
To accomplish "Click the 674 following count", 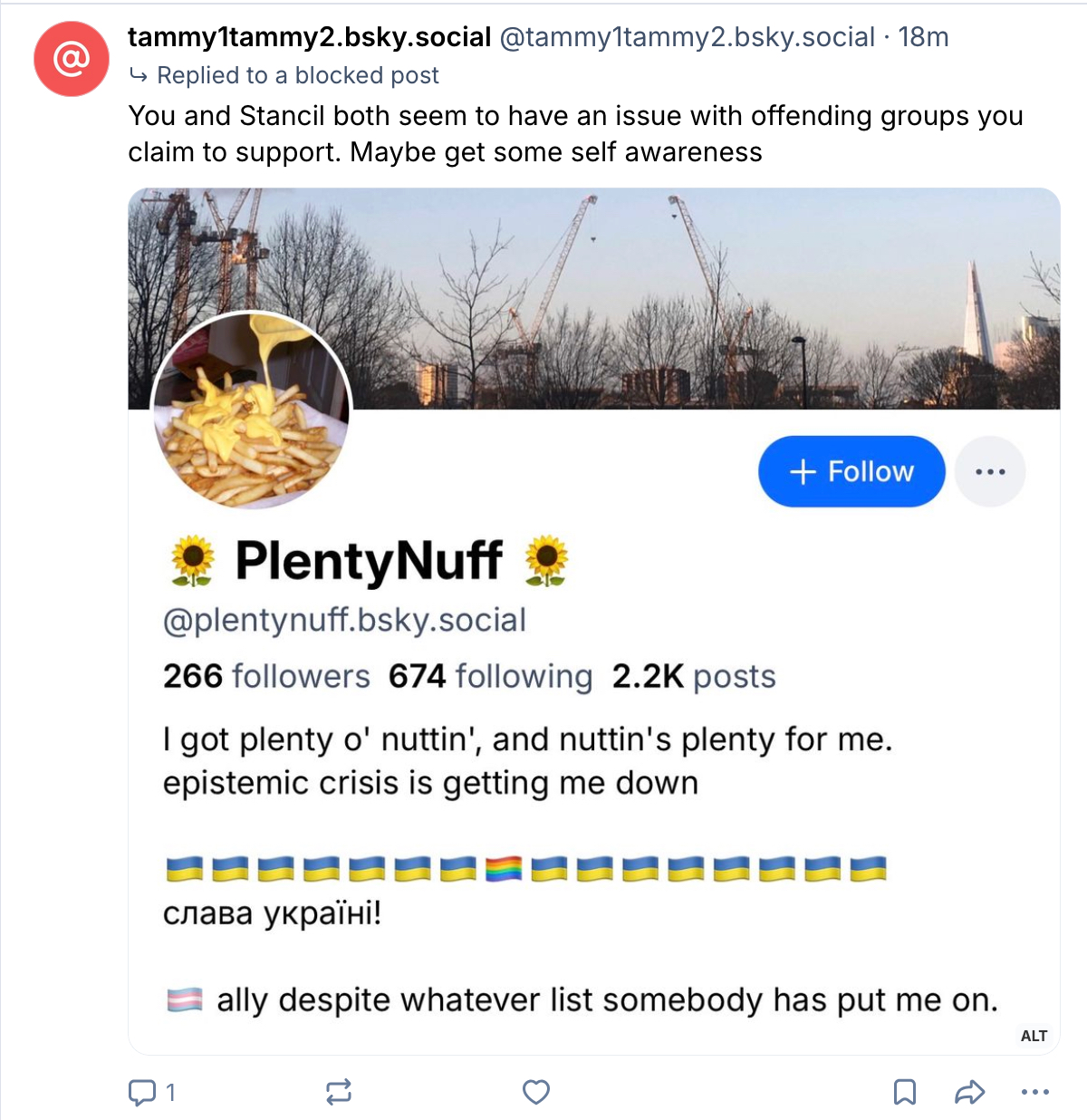I will coord(490,676).
